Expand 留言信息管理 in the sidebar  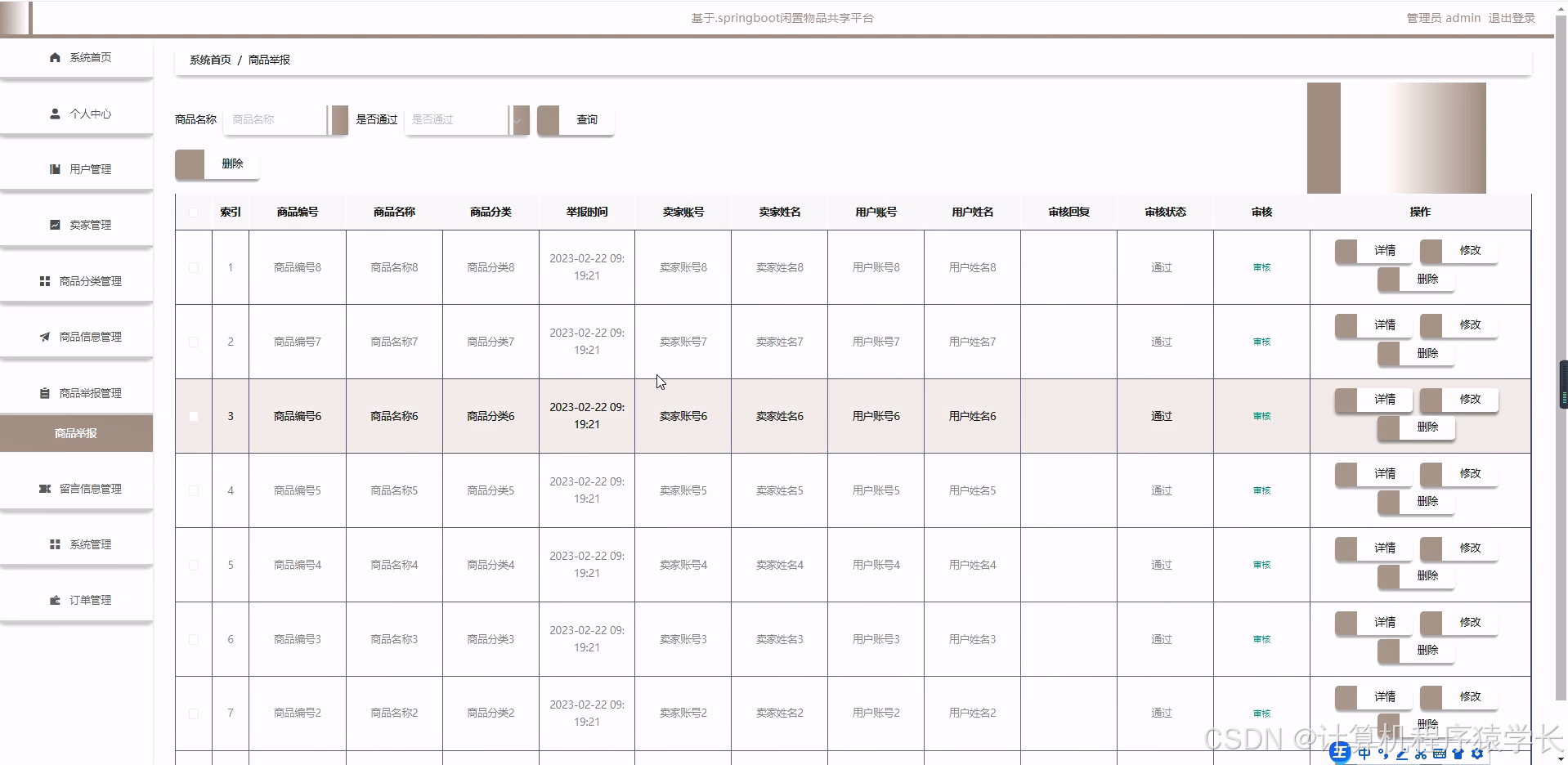pos(77,489)
